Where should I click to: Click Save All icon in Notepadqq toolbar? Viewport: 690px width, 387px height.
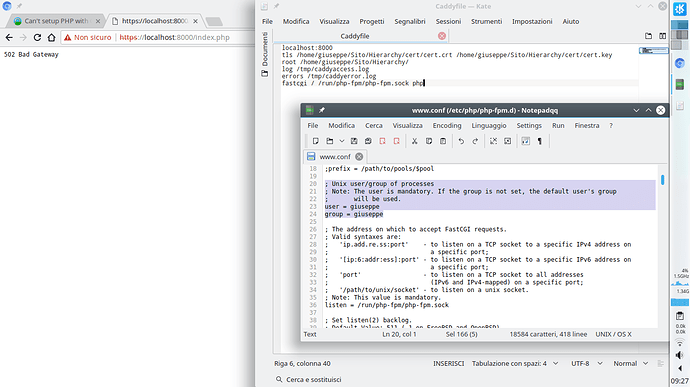[368, 141]
